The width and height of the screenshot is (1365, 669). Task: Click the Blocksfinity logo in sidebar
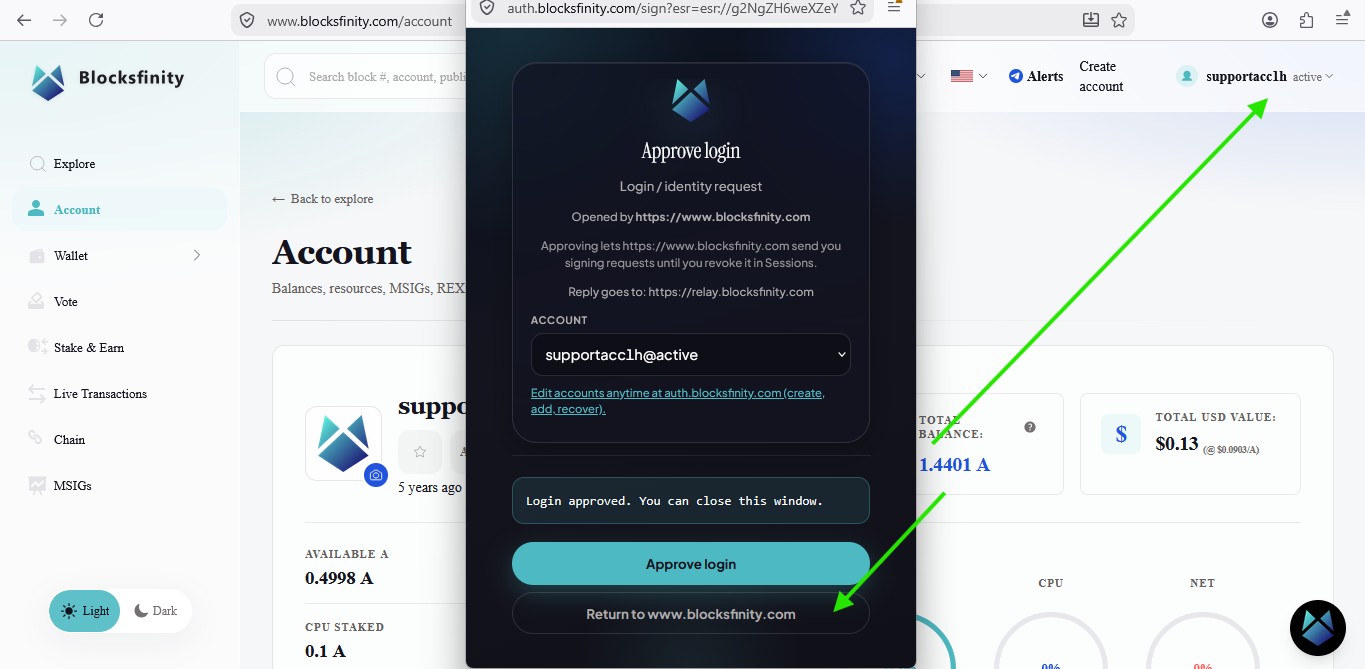coord(107,80)
